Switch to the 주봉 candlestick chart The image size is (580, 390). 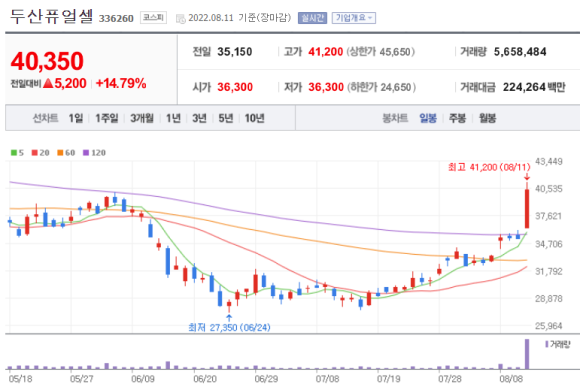tap(457, 118)
